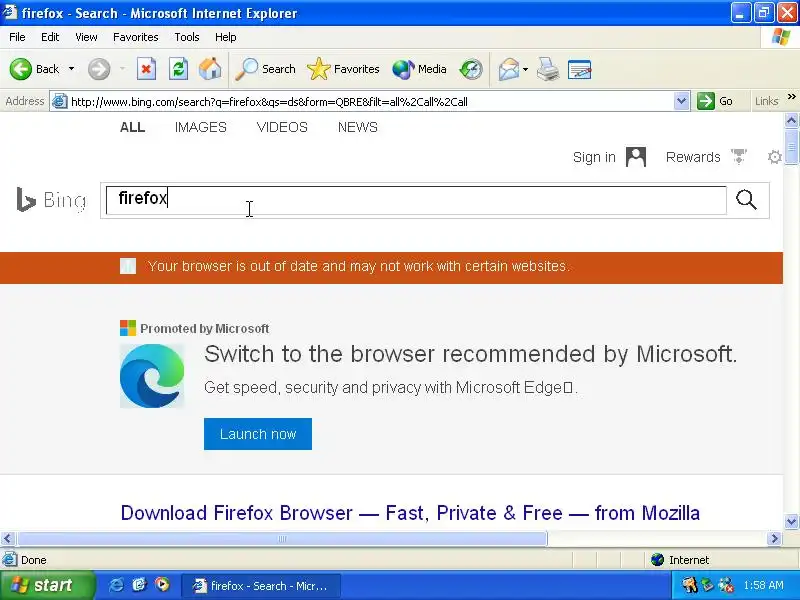Image resolution: width=800 pixels, height=600 pixels.
Task: Click the network tray icon with red X
Action: tap(726, 585)
